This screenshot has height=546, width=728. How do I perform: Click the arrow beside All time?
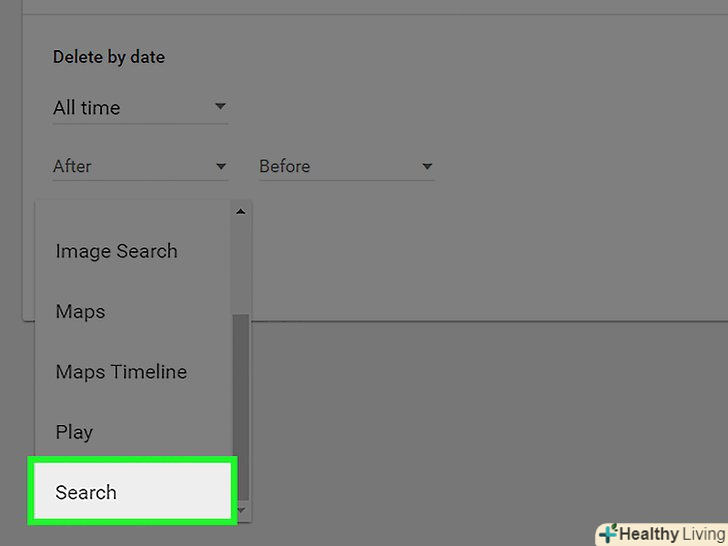pos(220,107)
